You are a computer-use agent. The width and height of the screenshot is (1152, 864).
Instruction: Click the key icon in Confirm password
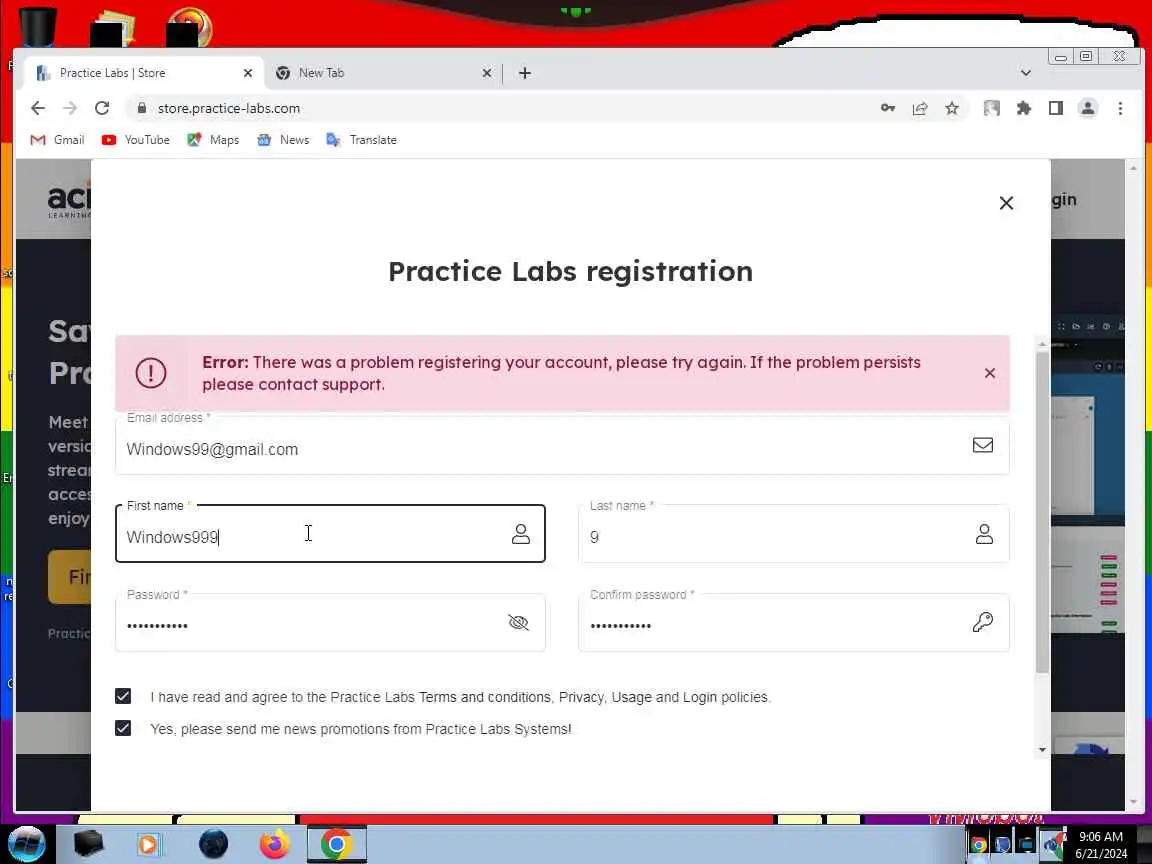983,622
